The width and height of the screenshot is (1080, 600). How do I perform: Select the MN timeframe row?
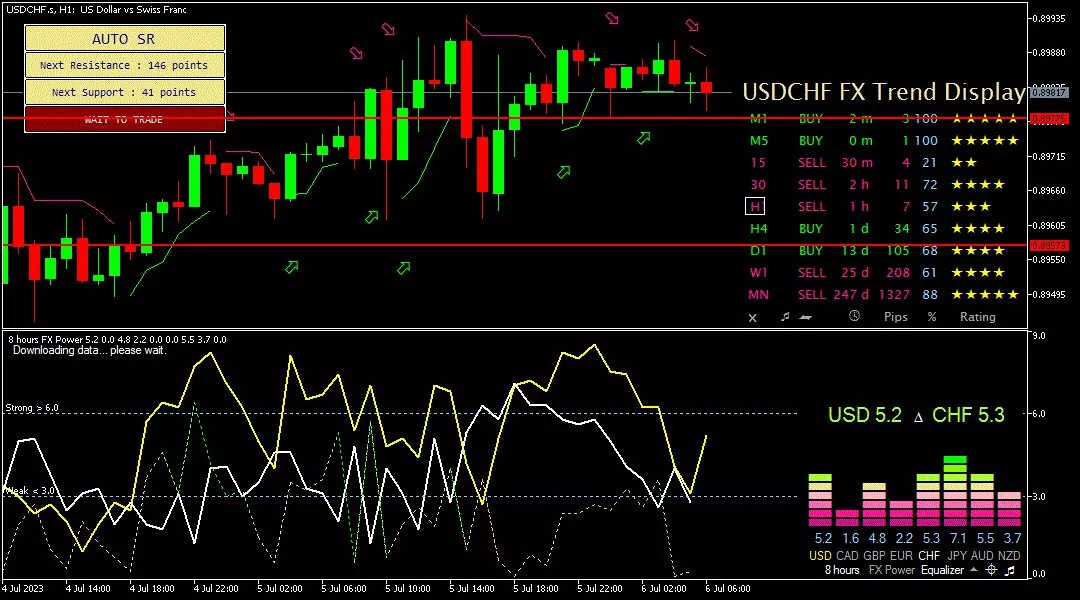pos(882,295)
